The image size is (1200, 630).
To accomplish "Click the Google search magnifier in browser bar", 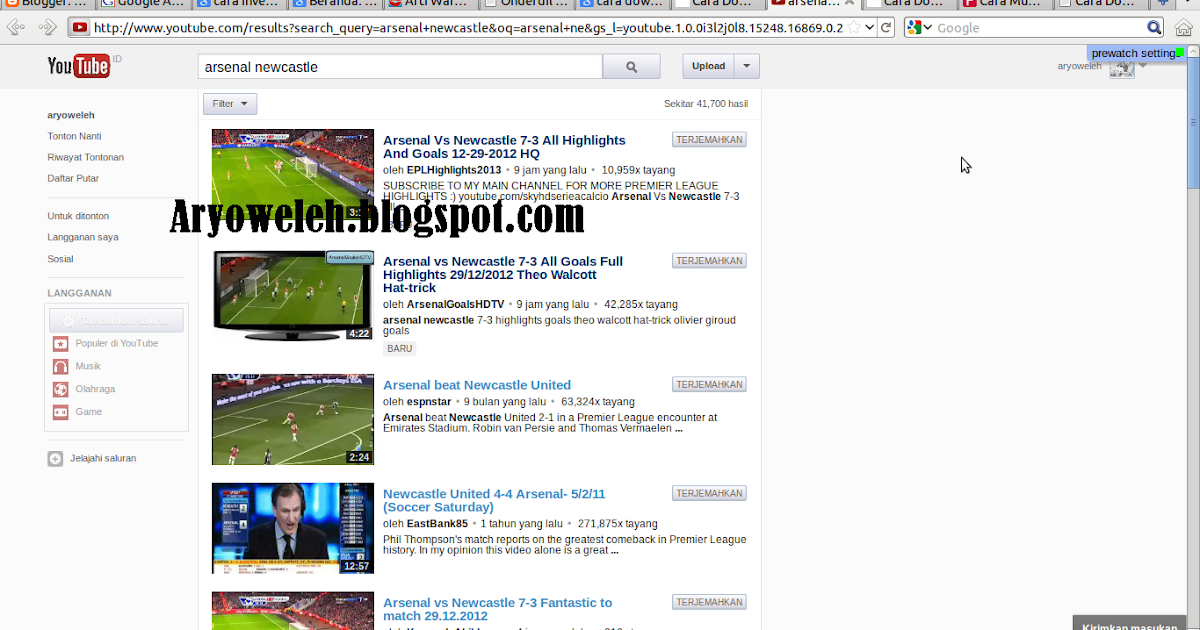I will (x=1154, y=27).
